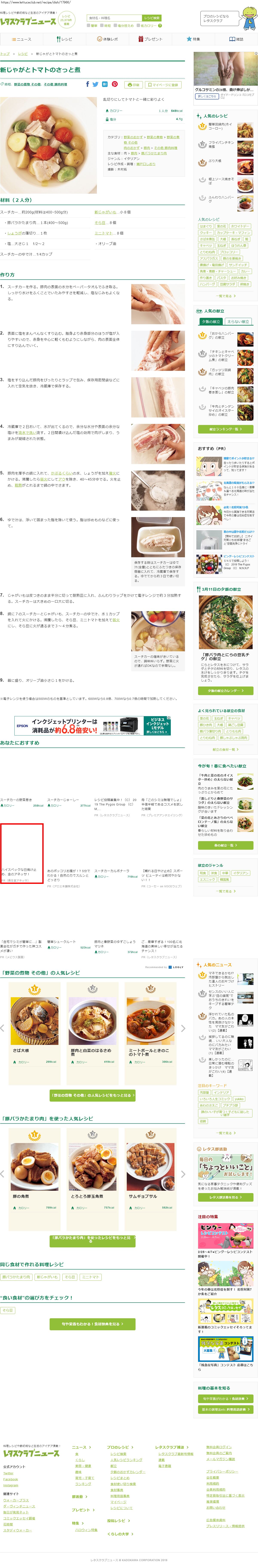View step 5 photo of the simmering pot

158,491
